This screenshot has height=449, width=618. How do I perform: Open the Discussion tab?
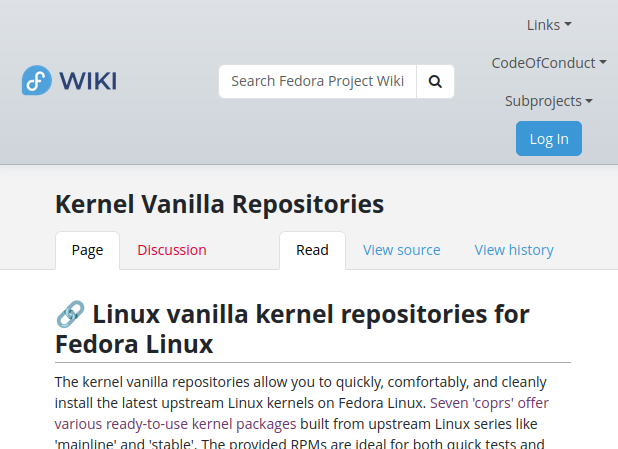tap(172, 250)
